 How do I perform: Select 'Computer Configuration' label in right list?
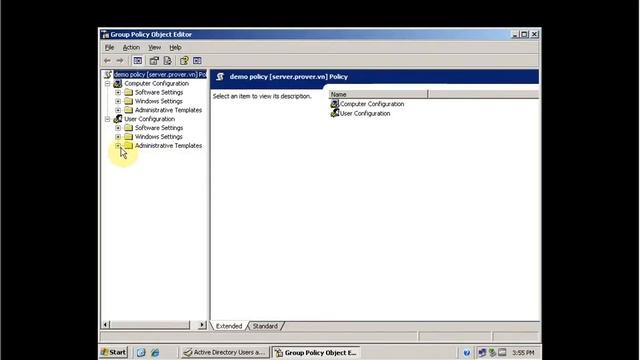point(372,104)
